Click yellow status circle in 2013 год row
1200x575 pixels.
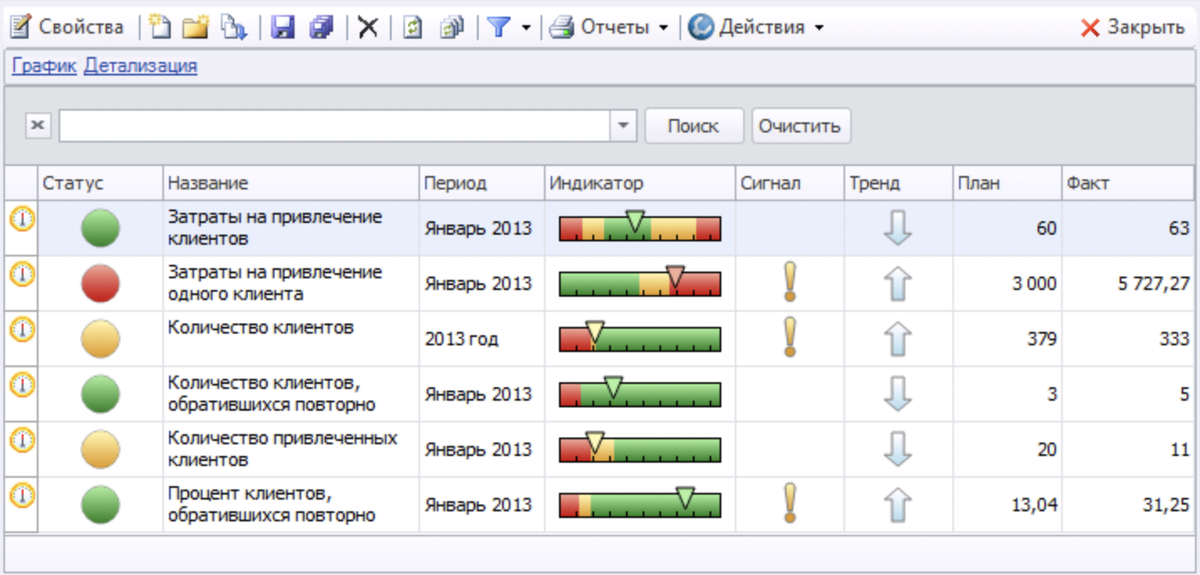pyautogui.click(x=100, y=339)
